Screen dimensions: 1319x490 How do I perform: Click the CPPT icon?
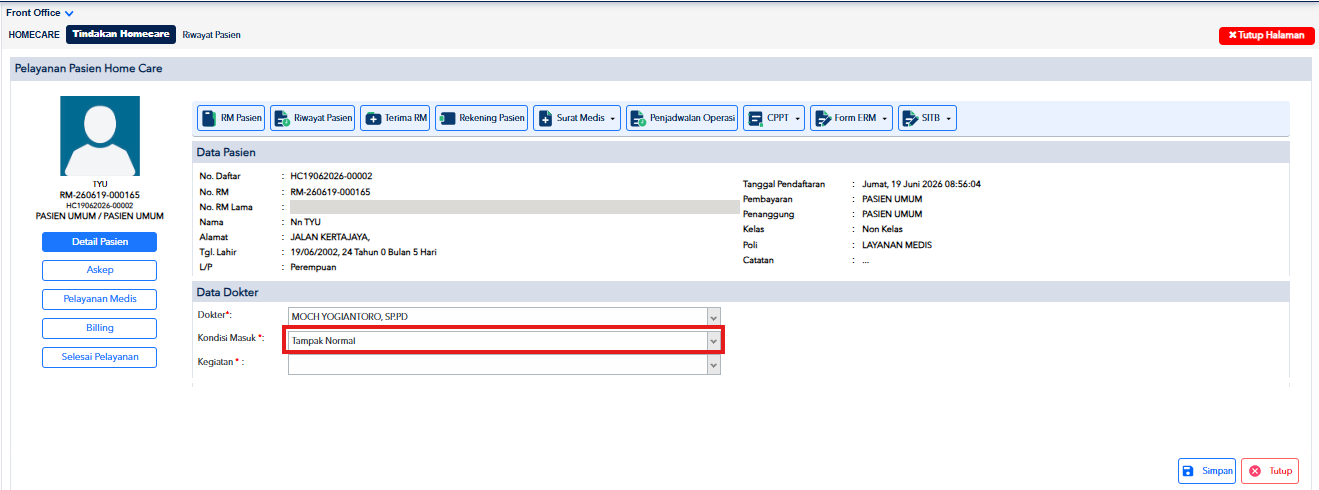coord(755,118)
